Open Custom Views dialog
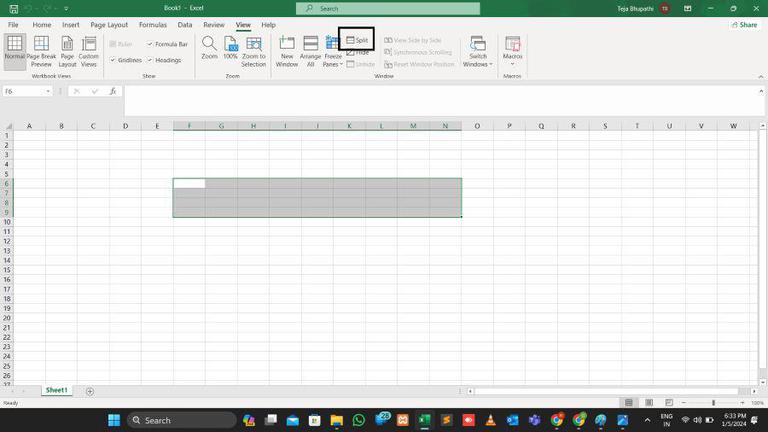 point(89,51)
